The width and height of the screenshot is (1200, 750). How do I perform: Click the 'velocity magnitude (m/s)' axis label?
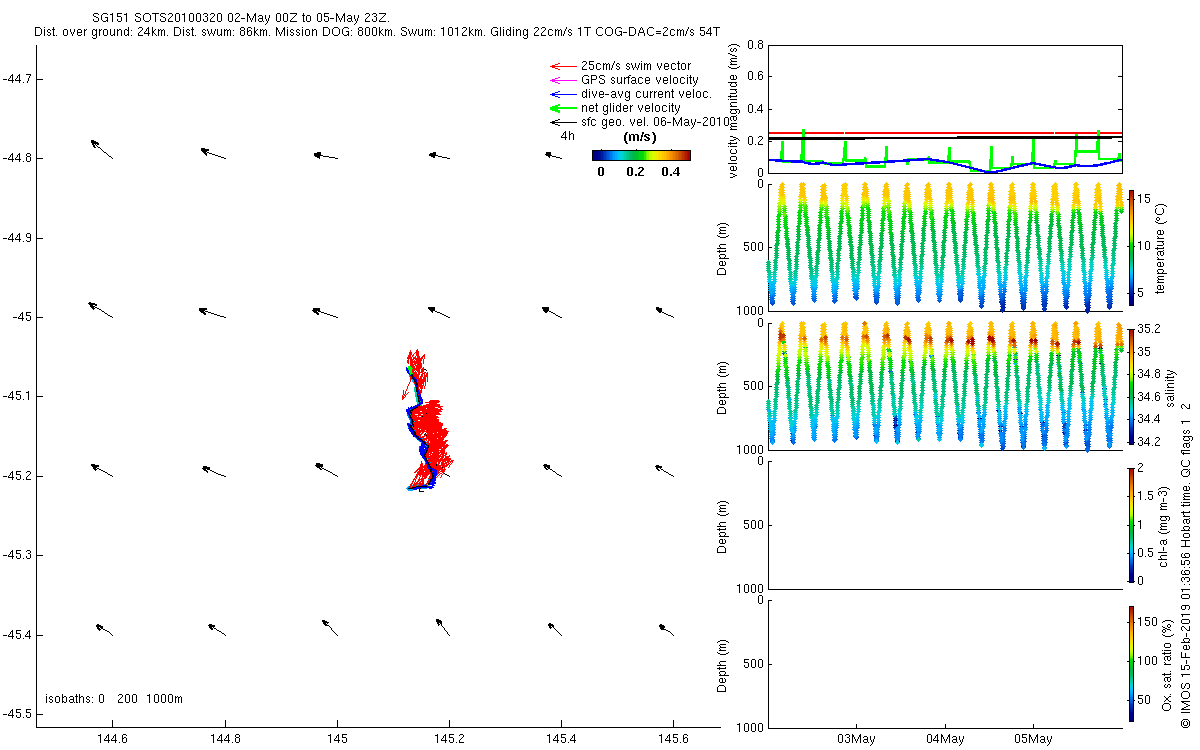[x=735, y=110]
